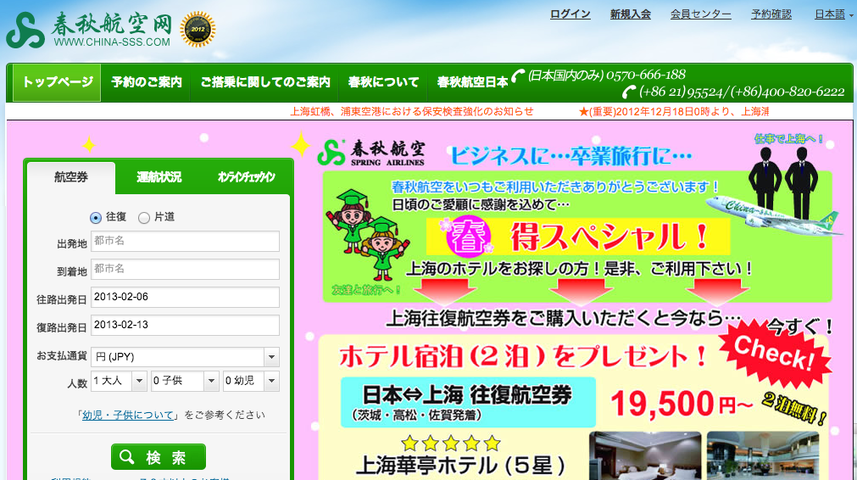
Task: Click the 19,500円〜 price text
Action: point(681,403)
